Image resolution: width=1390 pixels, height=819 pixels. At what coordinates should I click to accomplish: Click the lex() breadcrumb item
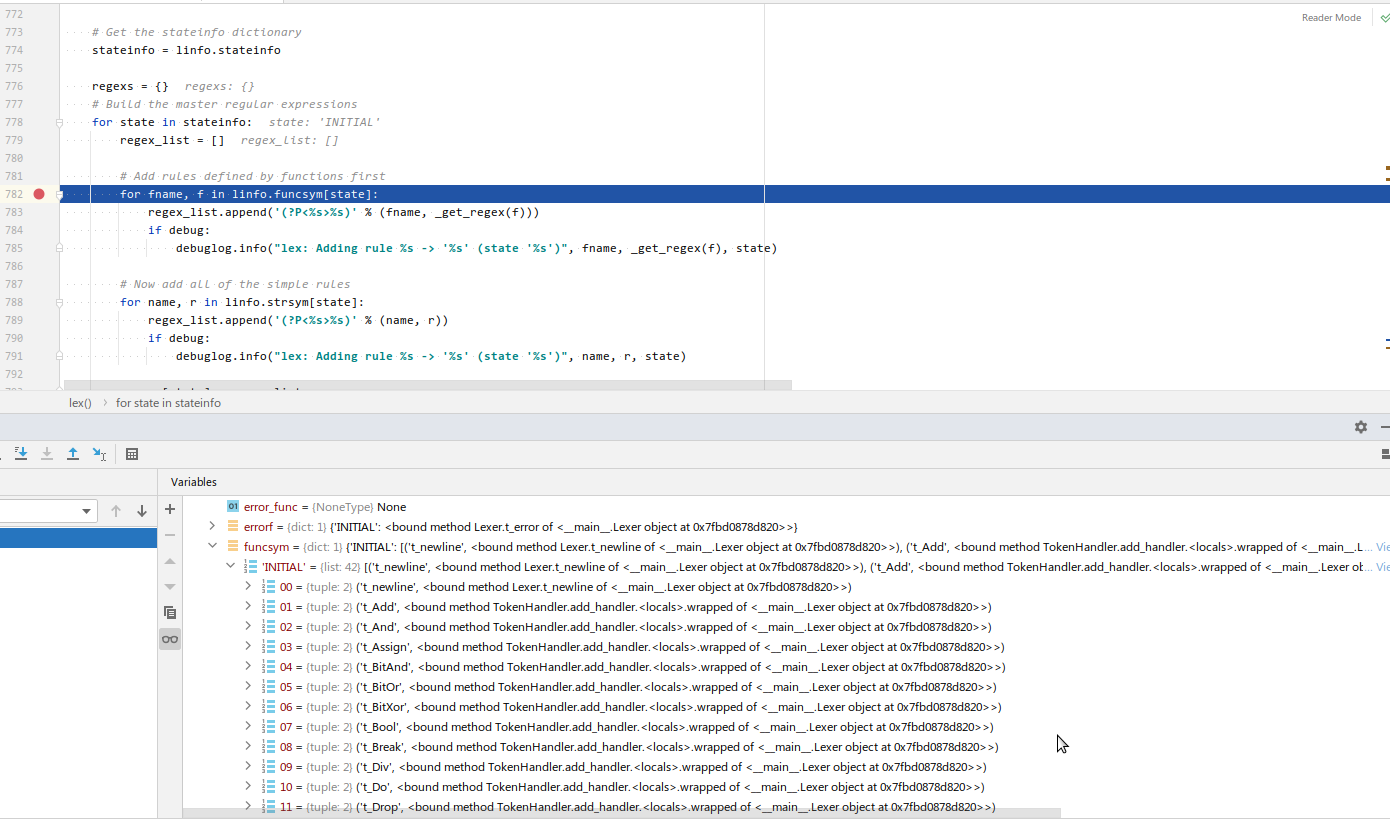click(x=80, y=402)
